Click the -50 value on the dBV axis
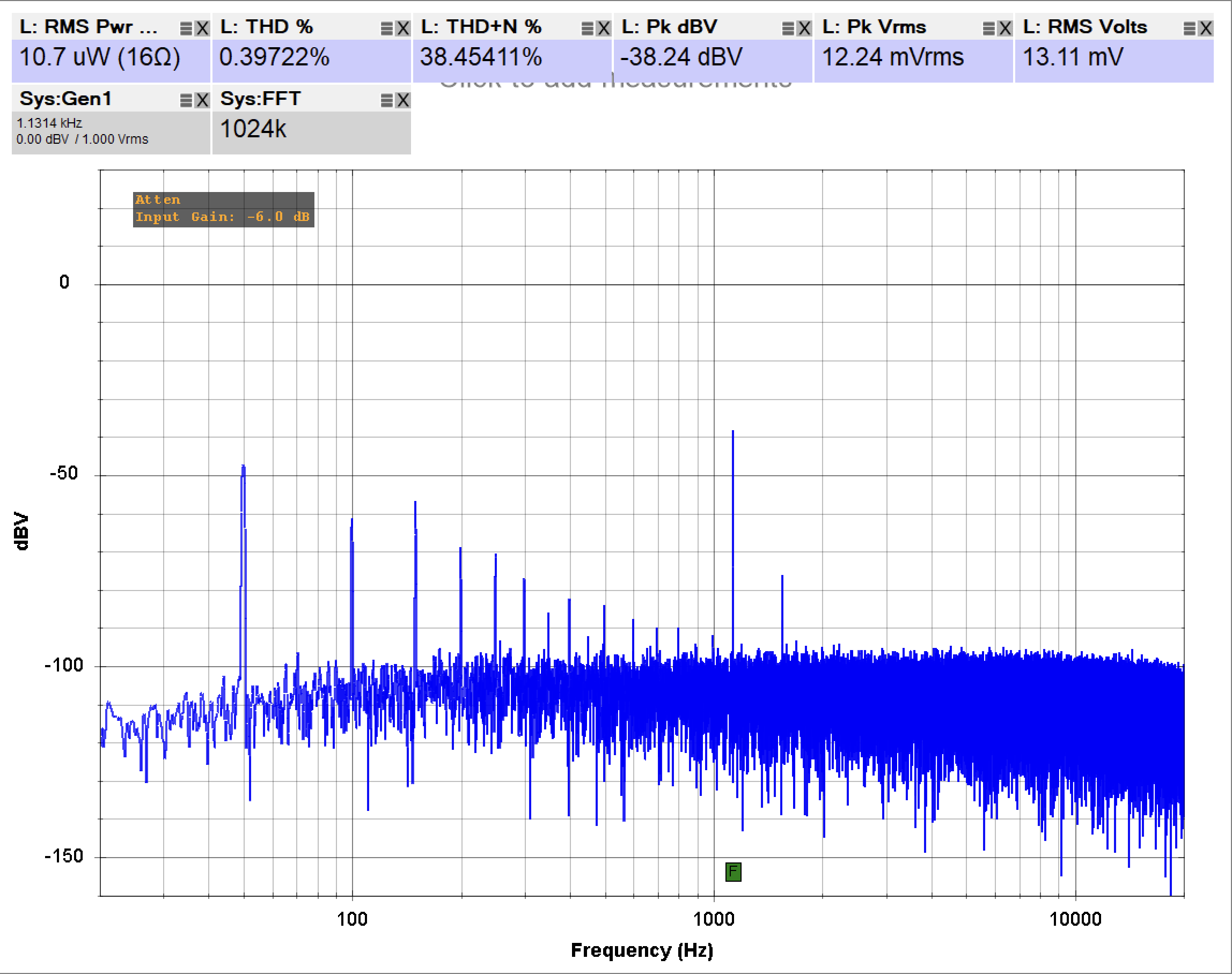 (x=64, y=473)
